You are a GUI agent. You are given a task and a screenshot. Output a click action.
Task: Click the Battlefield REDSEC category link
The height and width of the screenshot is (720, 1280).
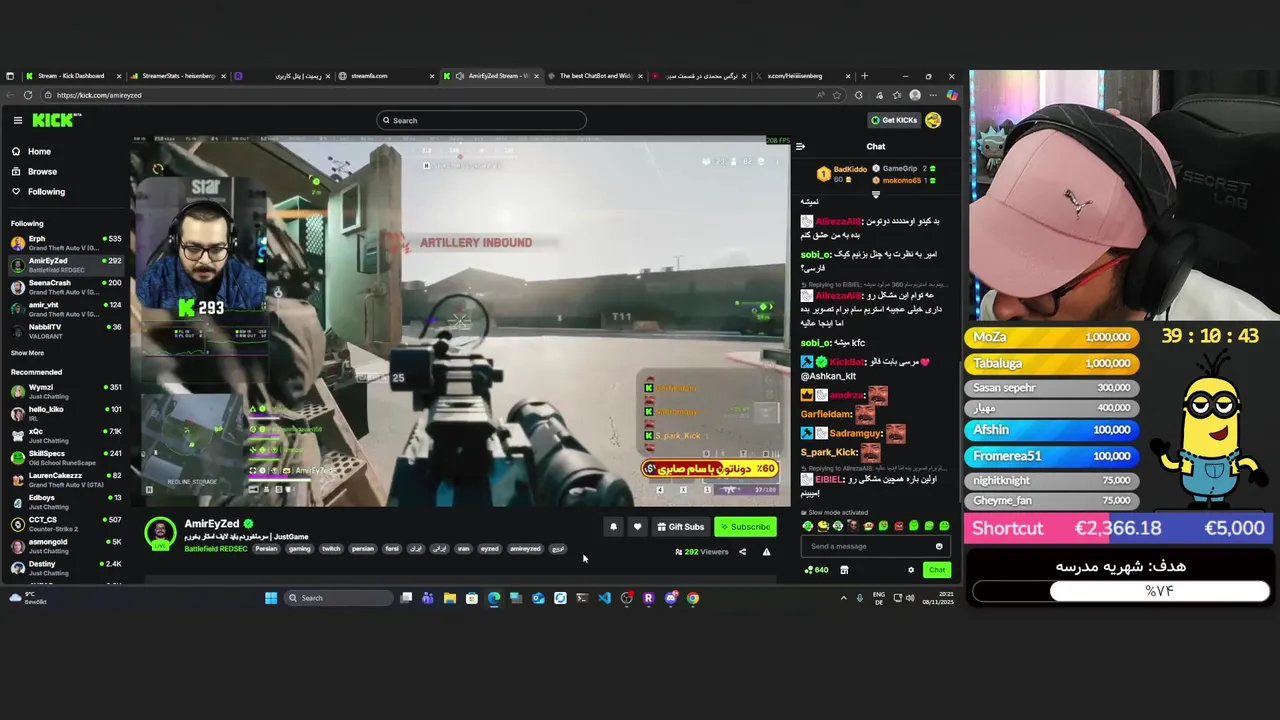[215, 548]
